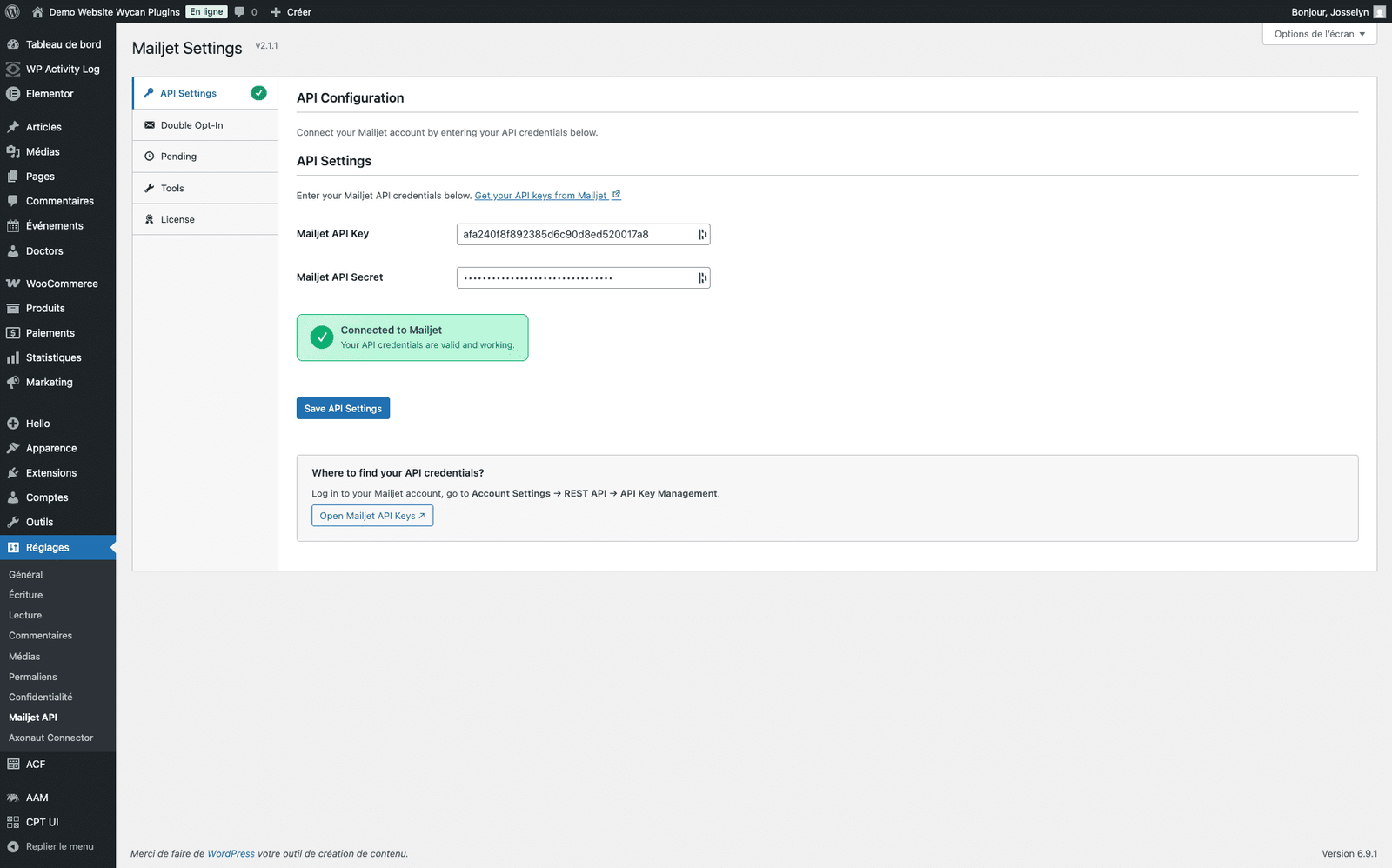Open Doctors from the sidebar icon

[12, 250]
